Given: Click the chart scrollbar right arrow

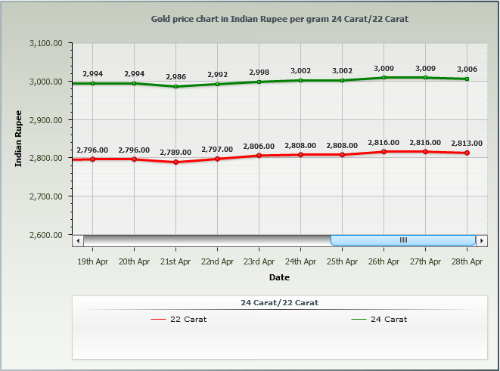Looking at the screenshot, I should (482, 241).
